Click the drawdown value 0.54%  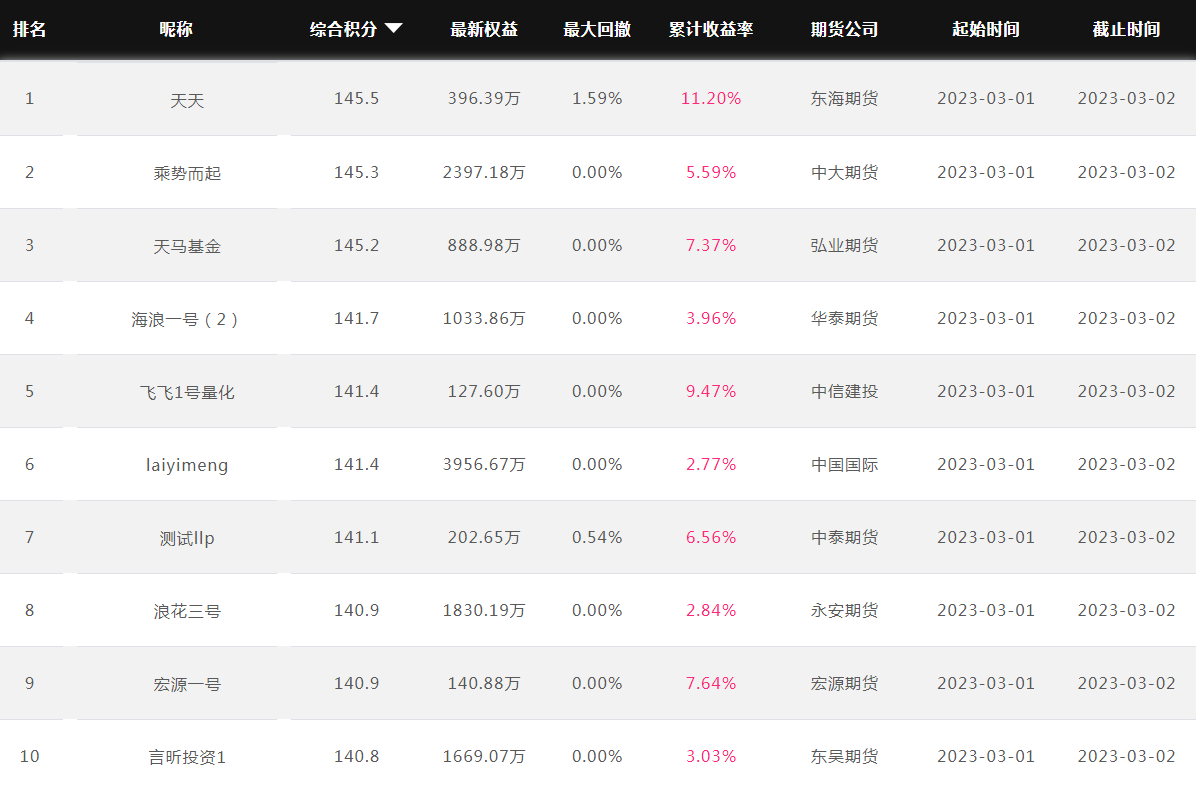(x=596, y=538)
